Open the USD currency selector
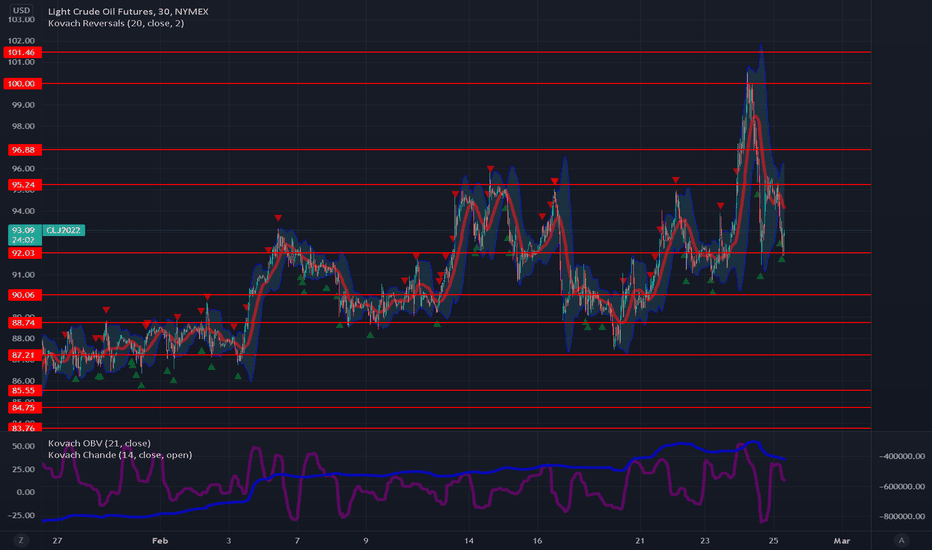The width and height of the screenshot is (932, 550). point(21,10)
